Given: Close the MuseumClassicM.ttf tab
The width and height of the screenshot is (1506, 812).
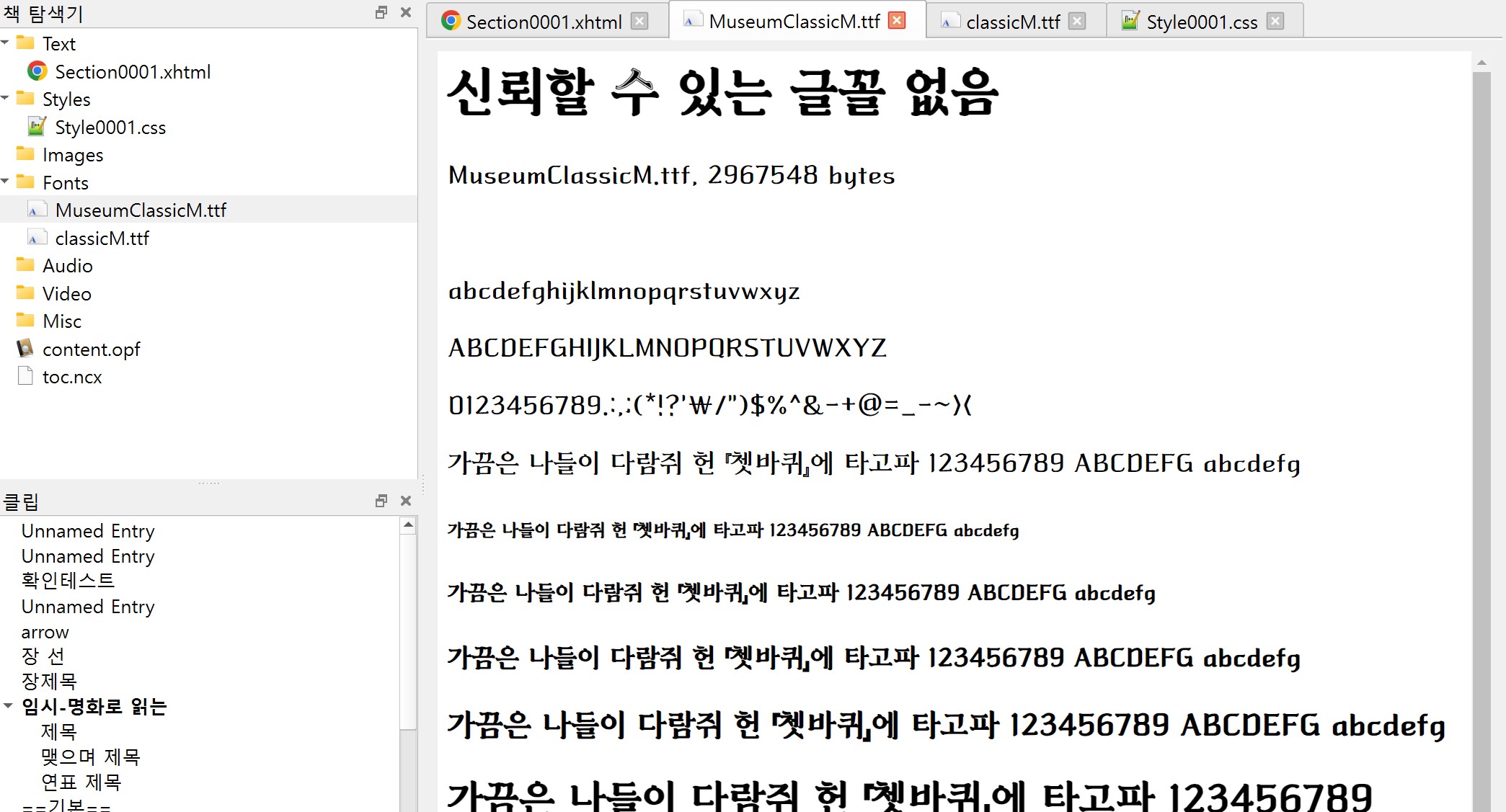Looking at the screenshot, I should point(897,21).
